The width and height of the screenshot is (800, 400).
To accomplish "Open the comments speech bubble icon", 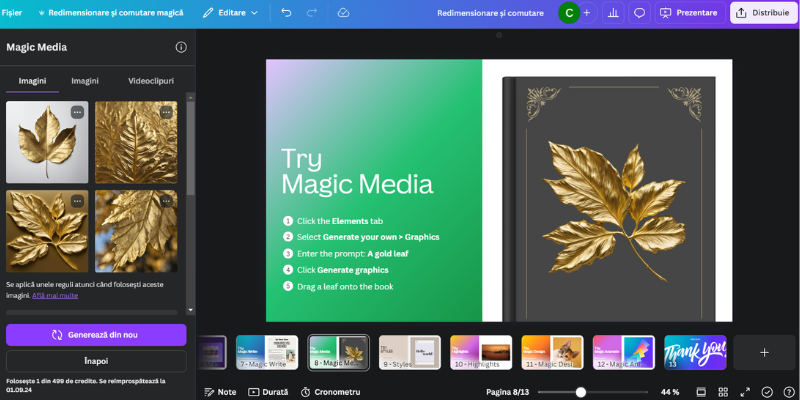I will click(x=639, y=13).
